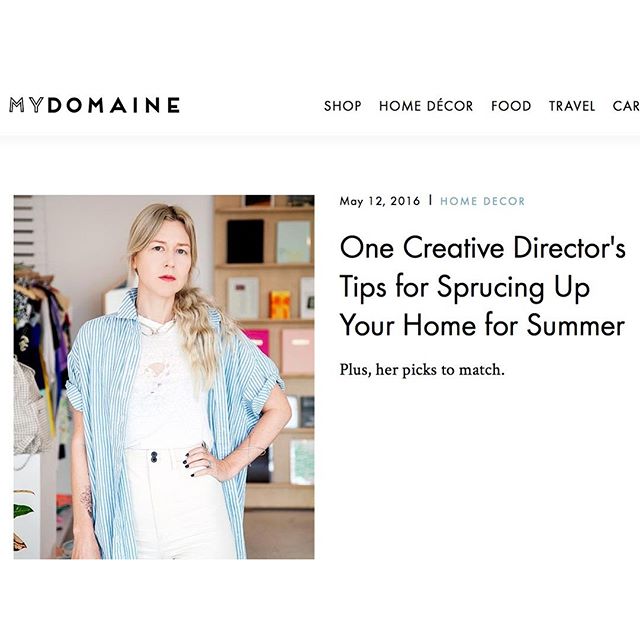Viewport: 640px width, 640px height.
Task: Click the article photo of the woman
Action: [164, 377]
